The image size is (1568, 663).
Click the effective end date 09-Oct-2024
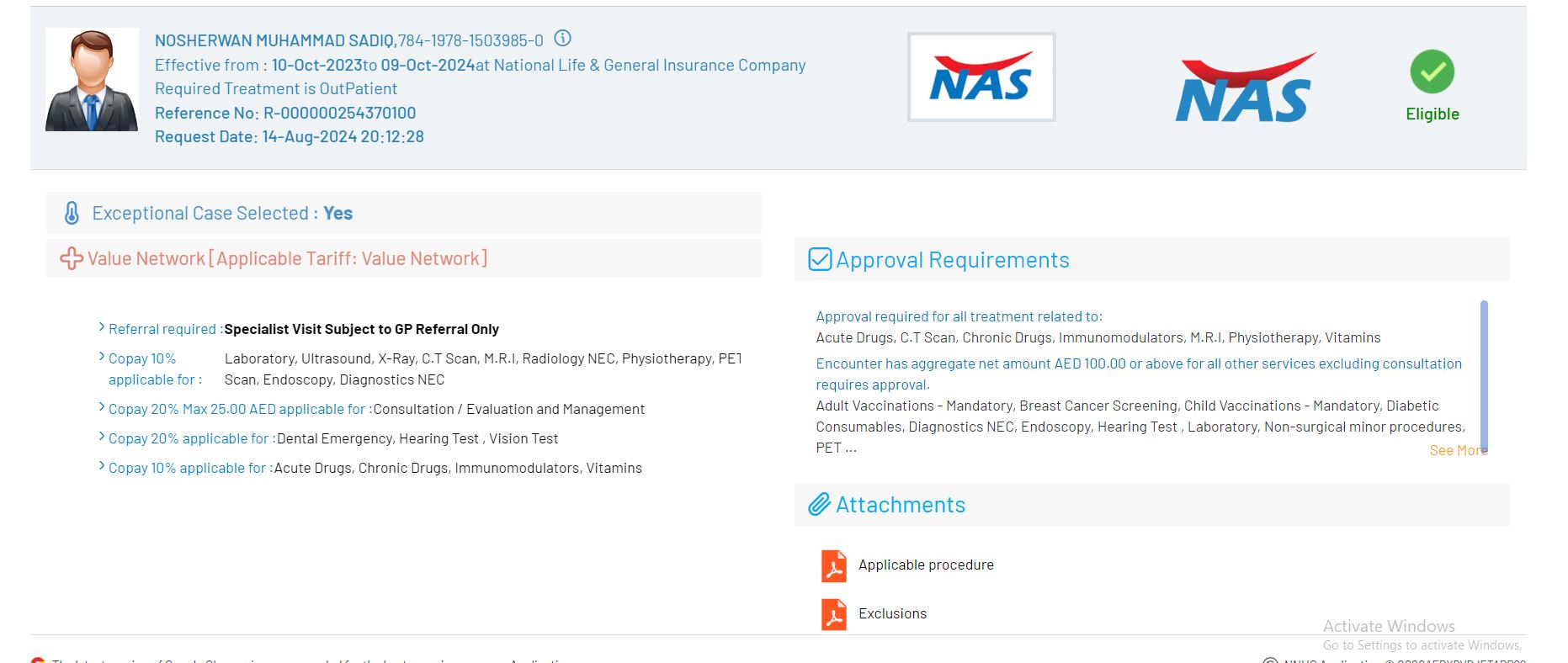[x=428, y=65]
